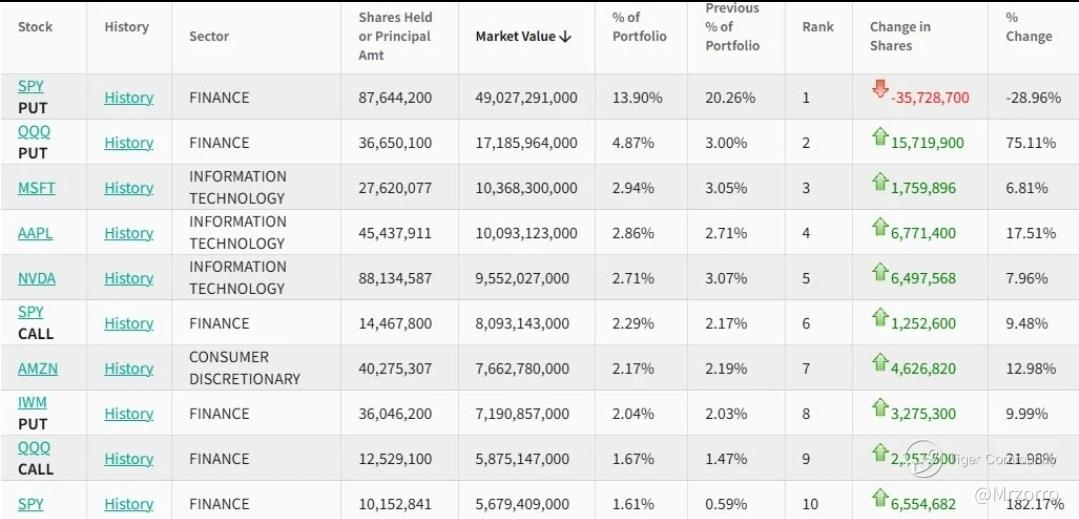Open the NVDA stock link
This screenshot has height=519, width=1079.
pos(36,278)
